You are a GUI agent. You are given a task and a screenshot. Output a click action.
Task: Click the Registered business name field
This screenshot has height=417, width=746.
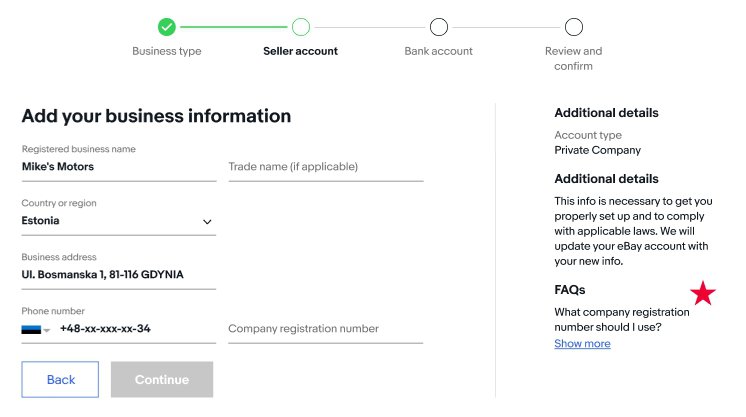pyautogui.click(x=118, y=167)
